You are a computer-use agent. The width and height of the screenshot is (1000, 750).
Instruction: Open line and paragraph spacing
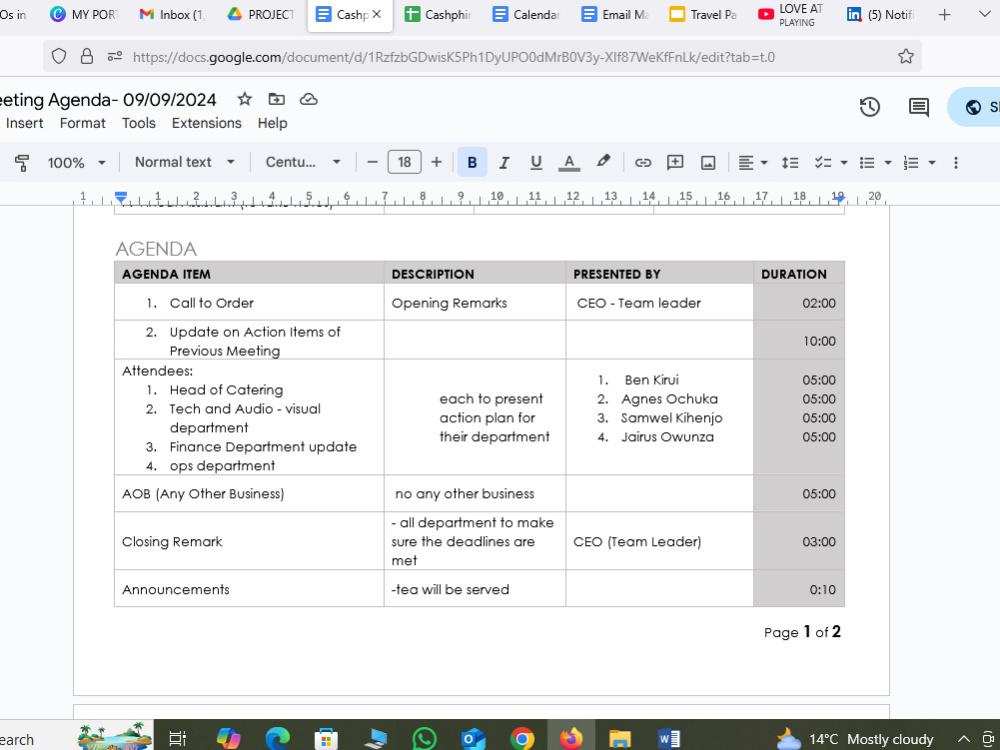790,163
